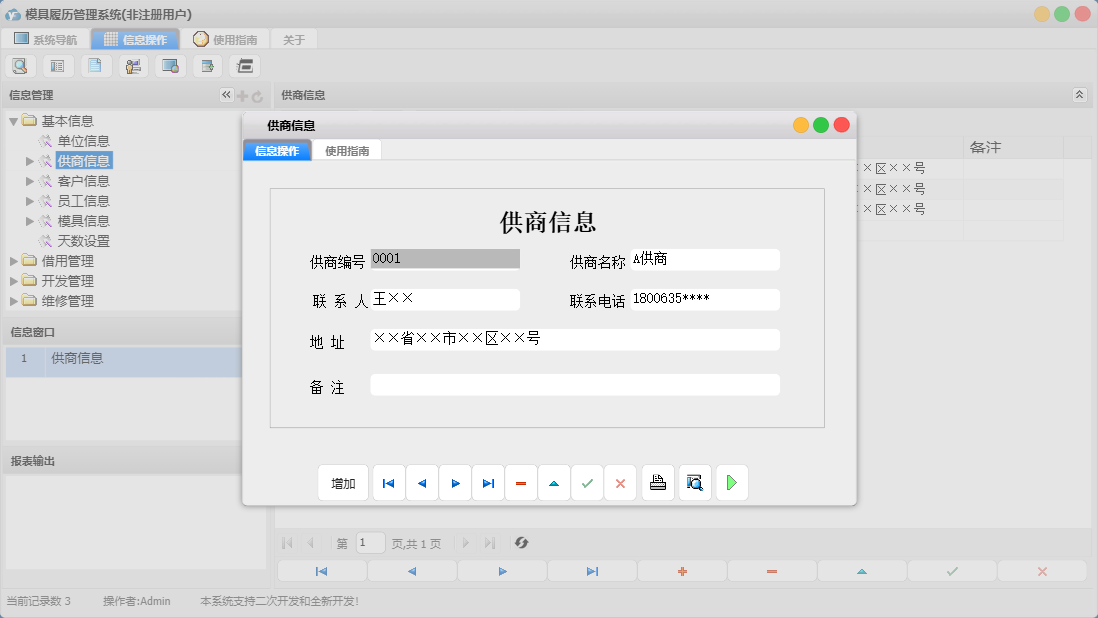Click the navigate to first record icon
1098x618 pixels.
pos(388,482)
